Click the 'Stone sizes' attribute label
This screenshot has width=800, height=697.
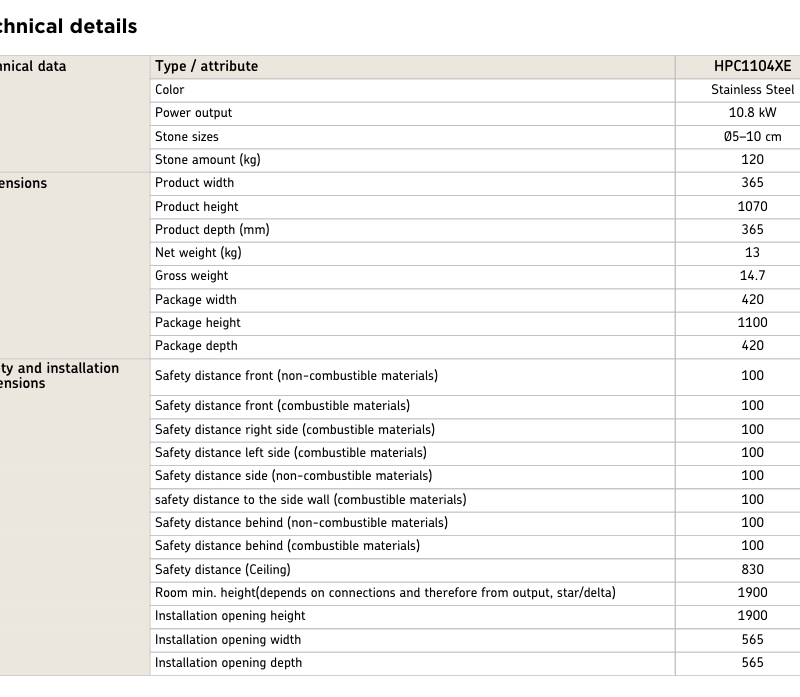click(186, 137)
